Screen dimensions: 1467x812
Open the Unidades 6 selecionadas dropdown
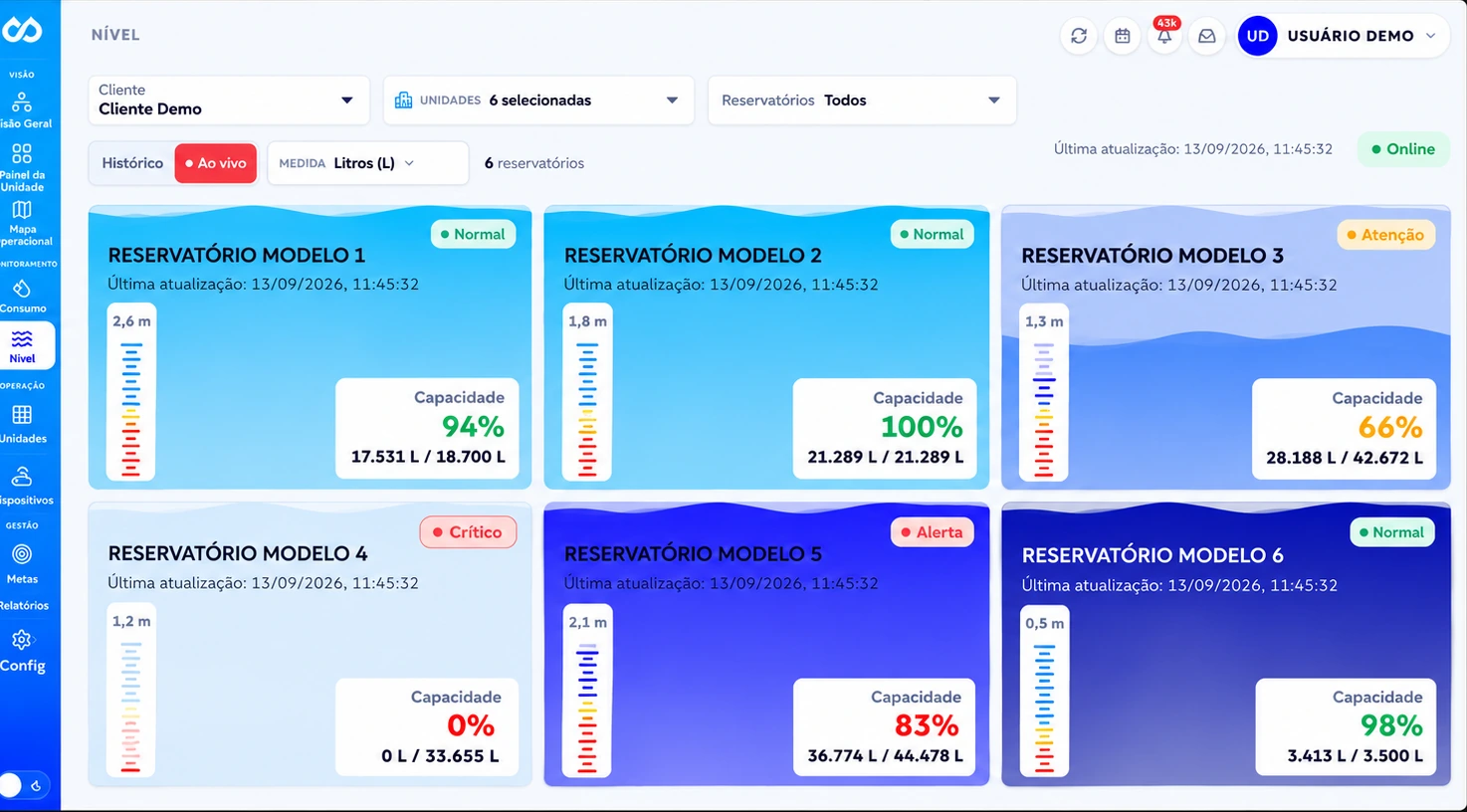[x=538, y=100]
